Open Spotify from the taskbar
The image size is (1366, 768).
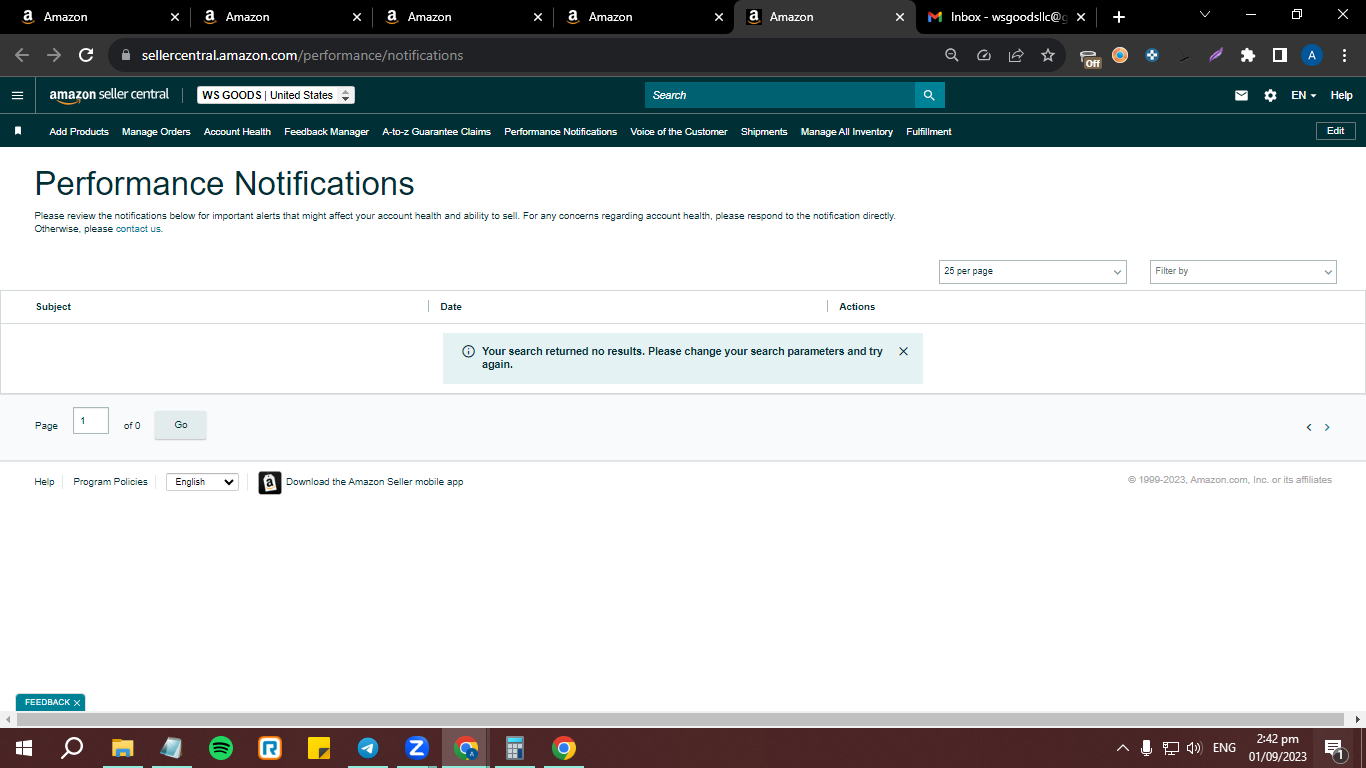(x=221, y=748)
